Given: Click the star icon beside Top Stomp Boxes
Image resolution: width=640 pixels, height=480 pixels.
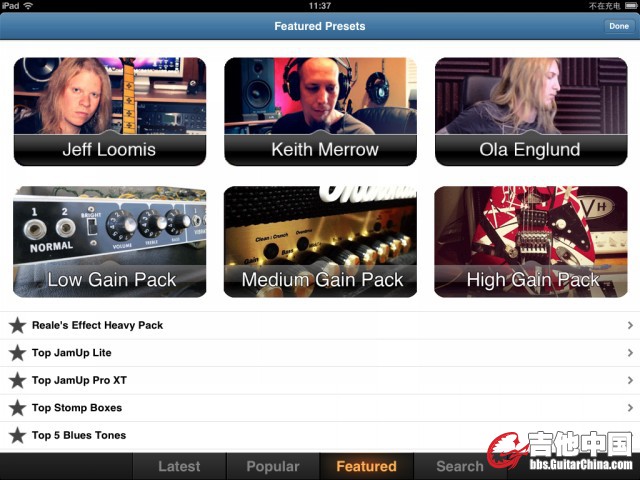Looking at the screenshot, I should (x=18, y=408).
